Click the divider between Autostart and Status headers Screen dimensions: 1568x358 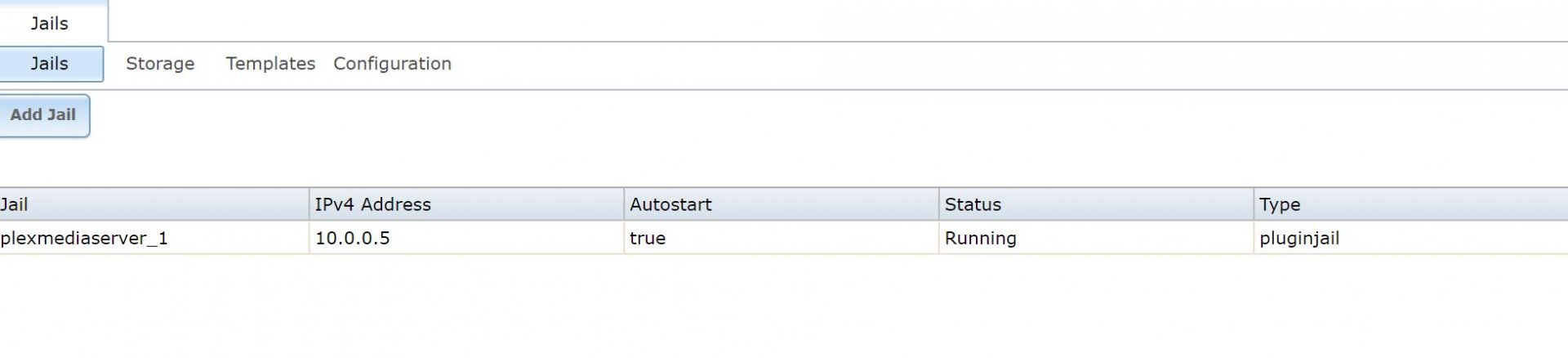tap(938, 204)
